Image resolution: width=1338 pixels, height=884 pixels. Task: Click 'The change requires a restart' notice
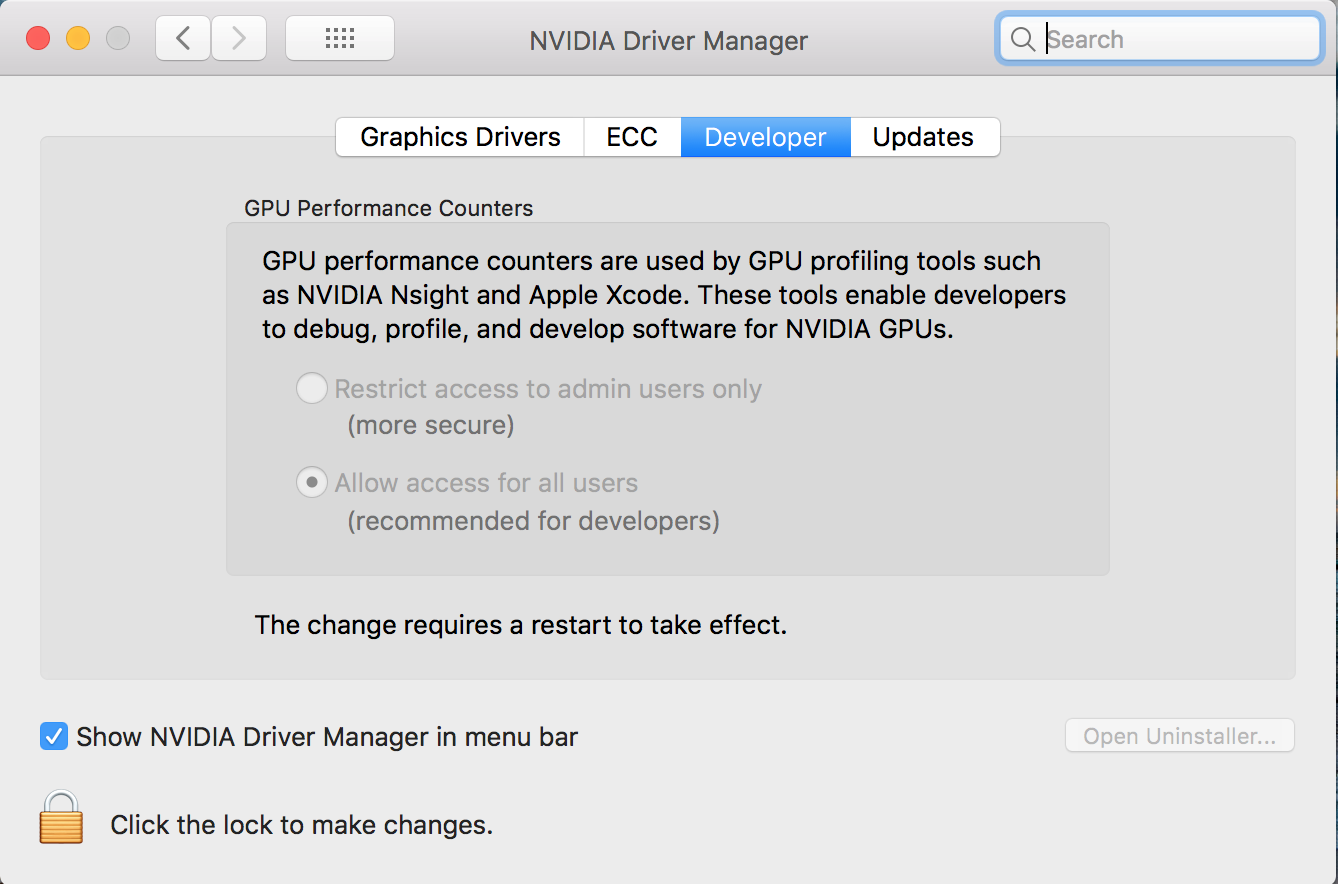pyautogui.click(x=521, y=625)
